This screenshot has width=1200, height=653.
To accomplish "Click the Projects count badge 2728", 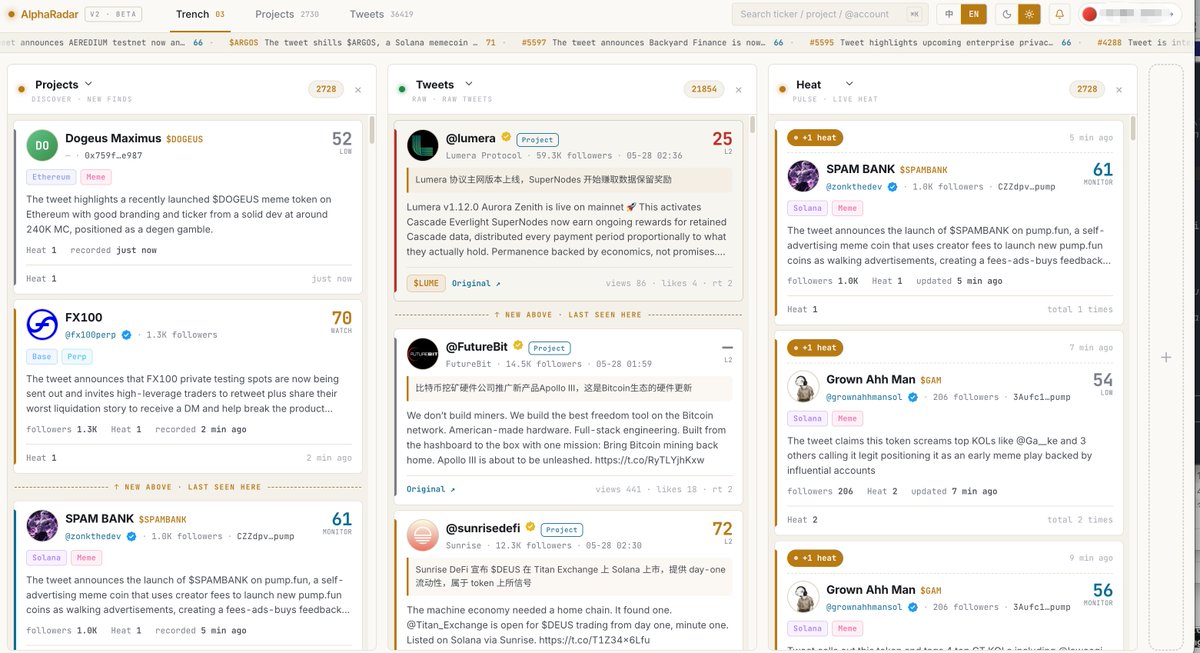I will [x=326, y=89].
